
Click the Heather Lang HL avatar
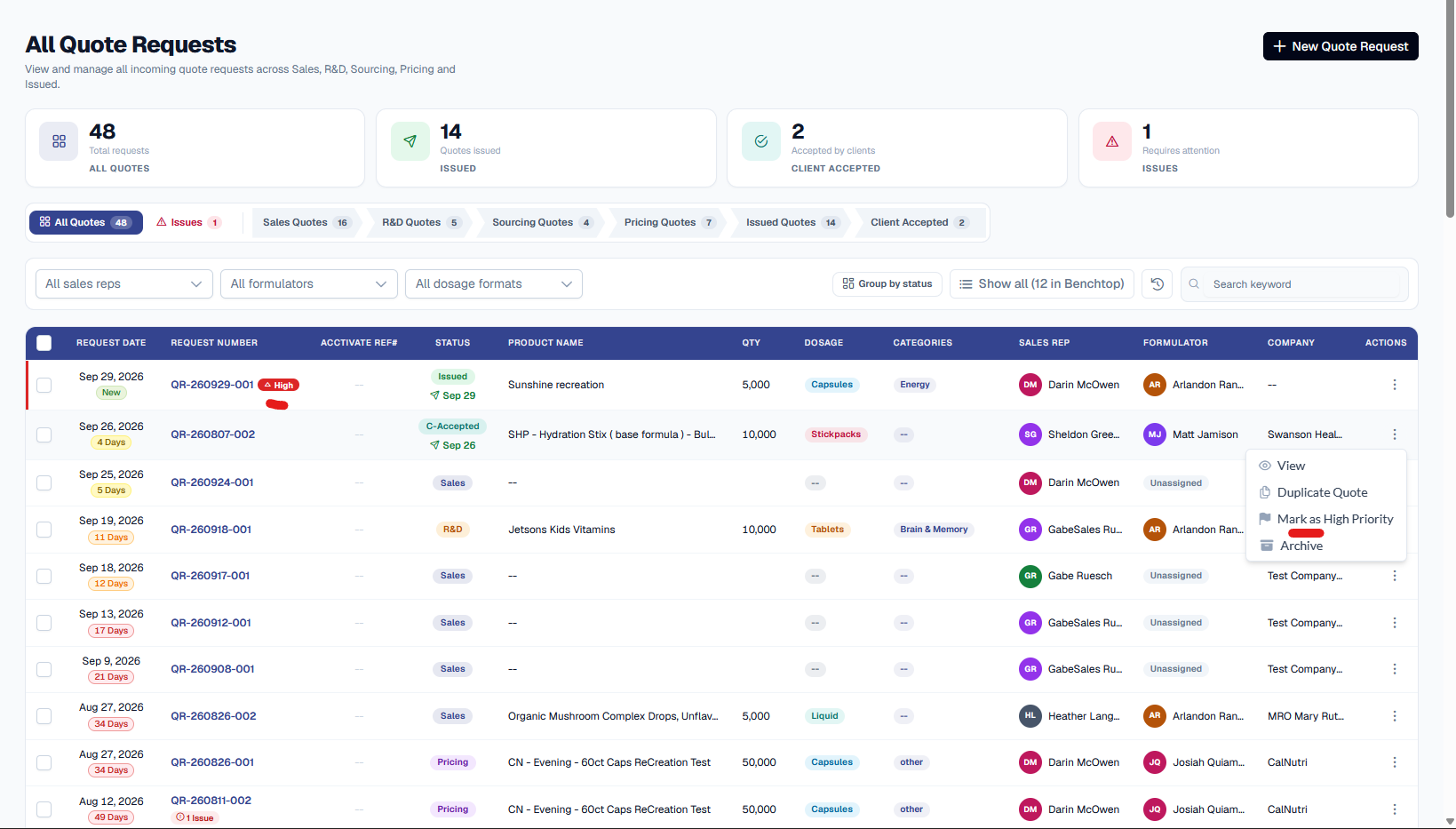point(1030,716)
